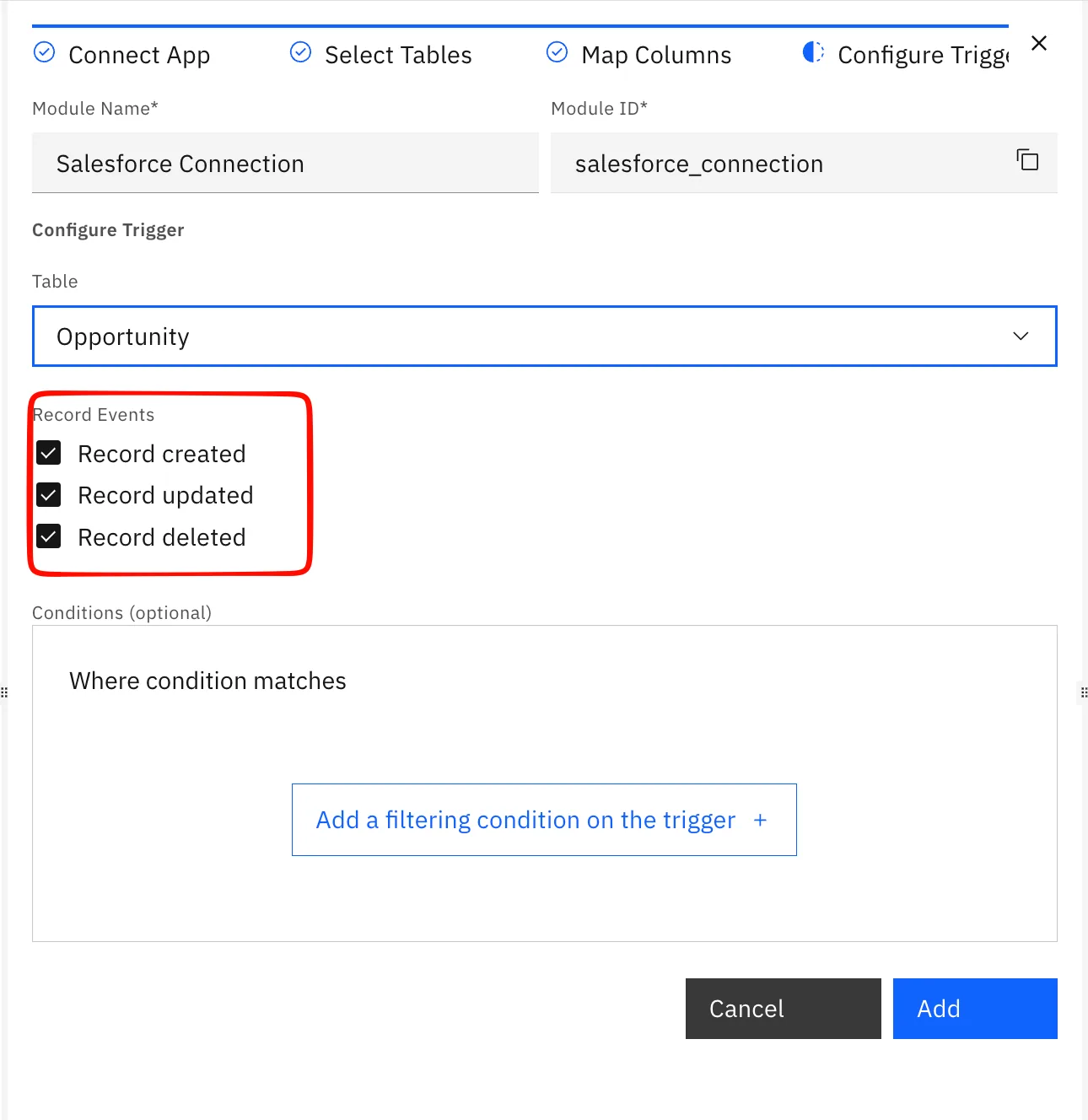Click the Add button

pyautogui.click(x=975, y=1009)
